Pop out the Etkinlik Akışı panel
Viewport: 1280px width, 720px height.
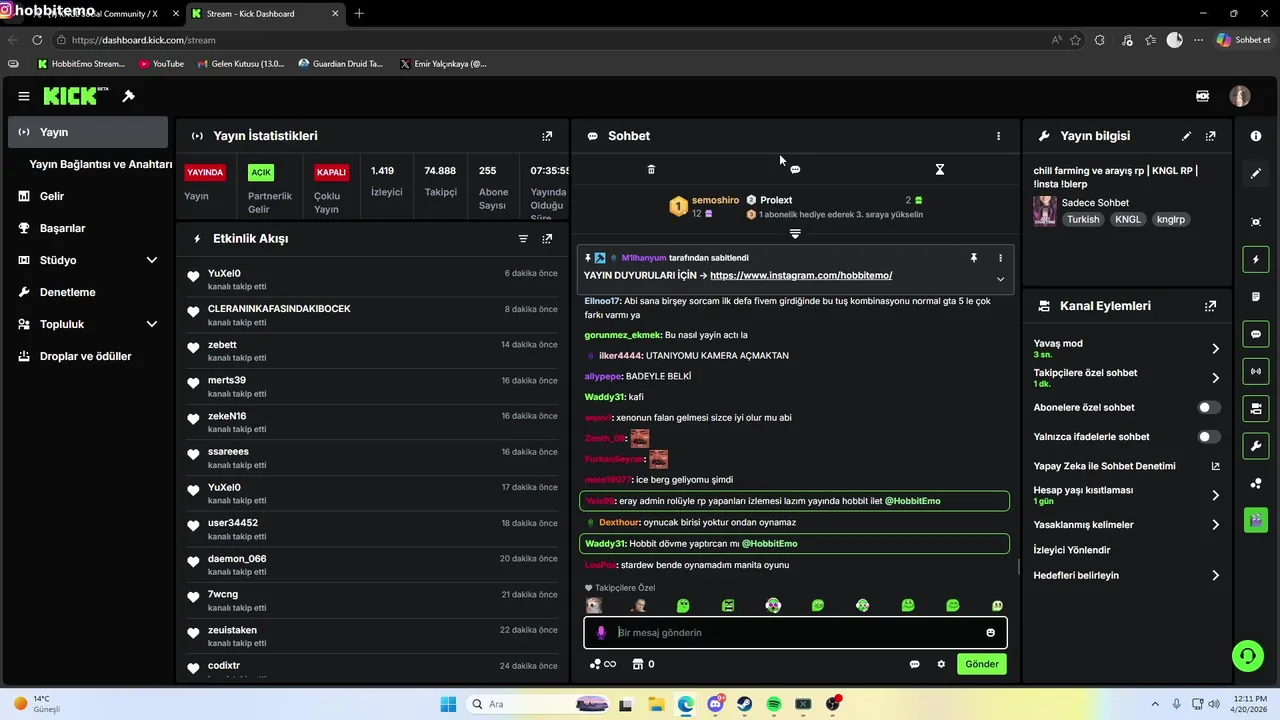coord(547,239)
